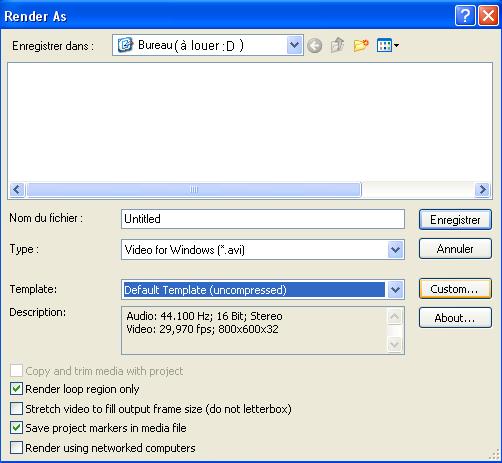This screenshot has width=502, height=463.
Task: Open Custom template settings
Action: (455, 289)
